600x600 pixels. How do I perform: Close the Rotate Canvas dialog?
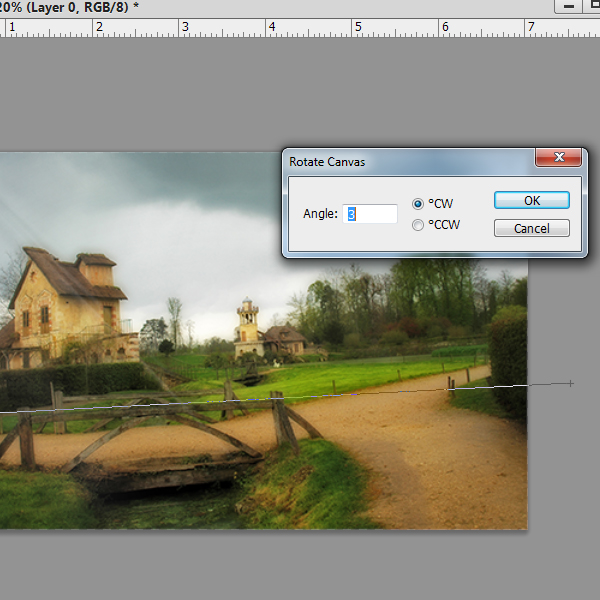click(x=558, y=157)
